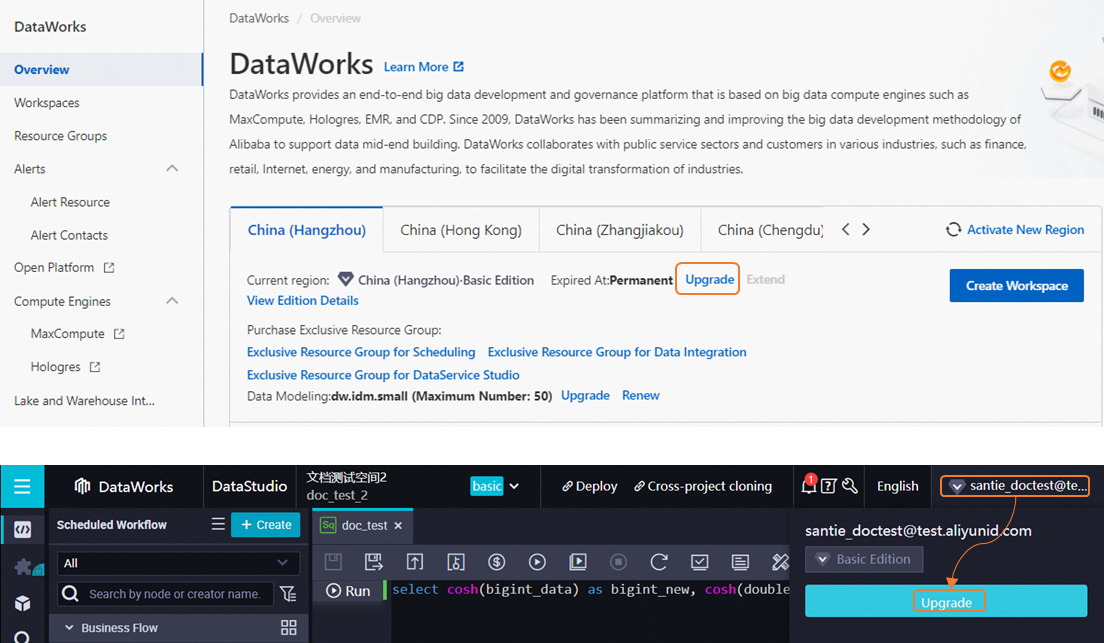Viewport: 1104px width, 643px height.
Task: Open notifications bell with red badge
Action: tap(809, 485)
